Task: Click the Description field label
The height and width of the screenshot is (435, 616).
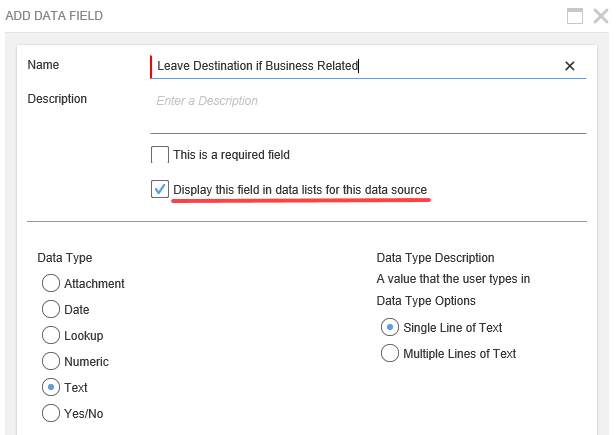Action: pos(57,99)
